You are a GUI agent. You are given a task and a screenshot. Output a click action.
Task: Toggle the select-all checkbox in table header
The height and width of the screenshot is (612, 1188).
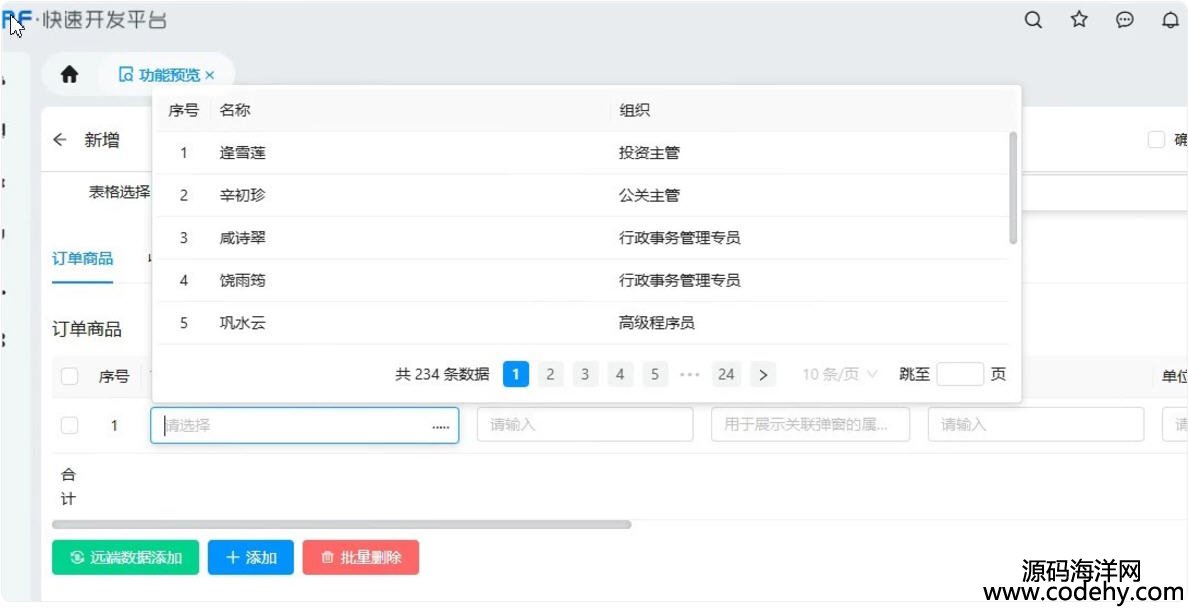(x=70, y=377)
